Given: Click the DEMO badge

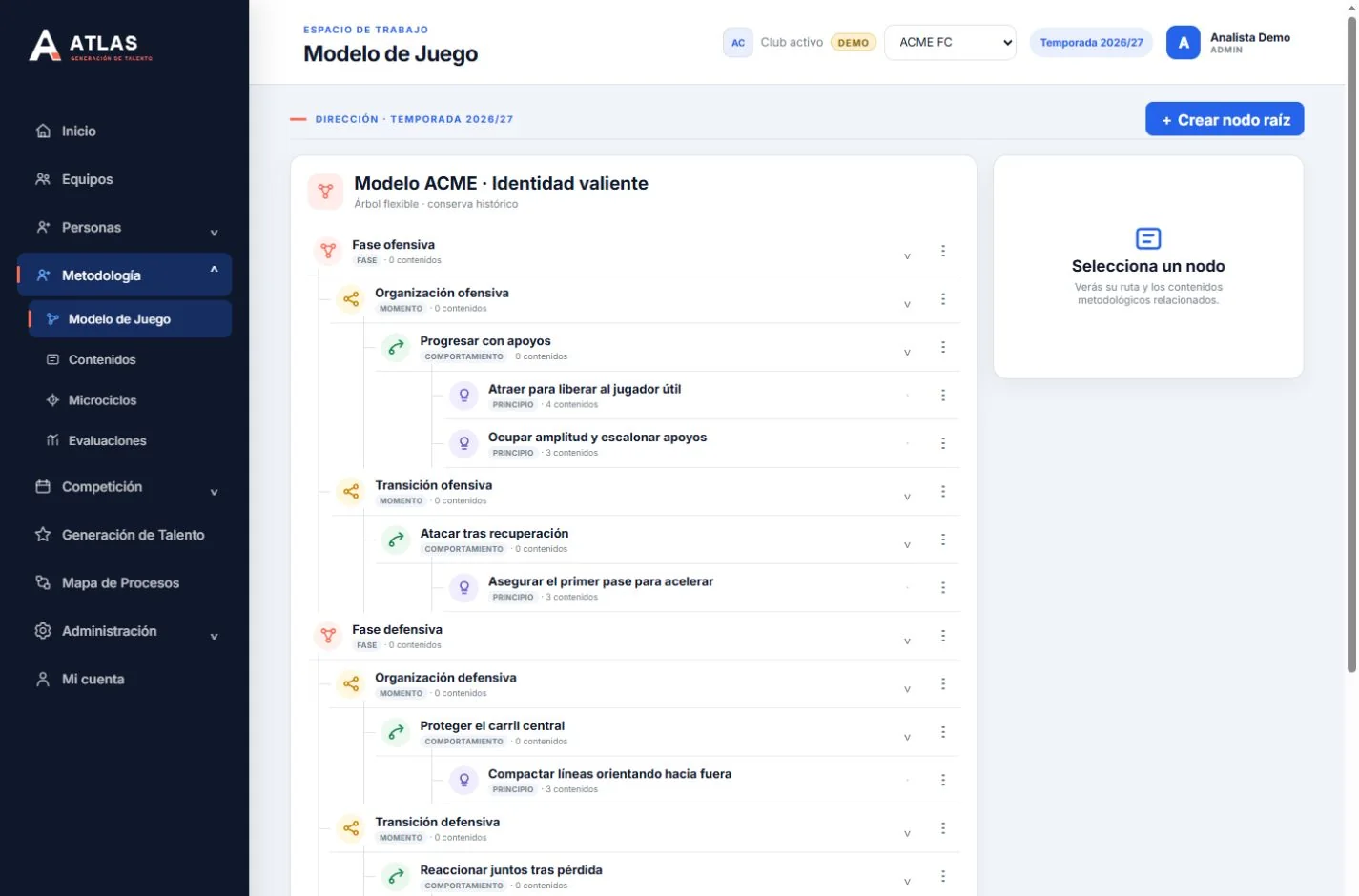Looking at the screenshot, I should pos(854,43).
